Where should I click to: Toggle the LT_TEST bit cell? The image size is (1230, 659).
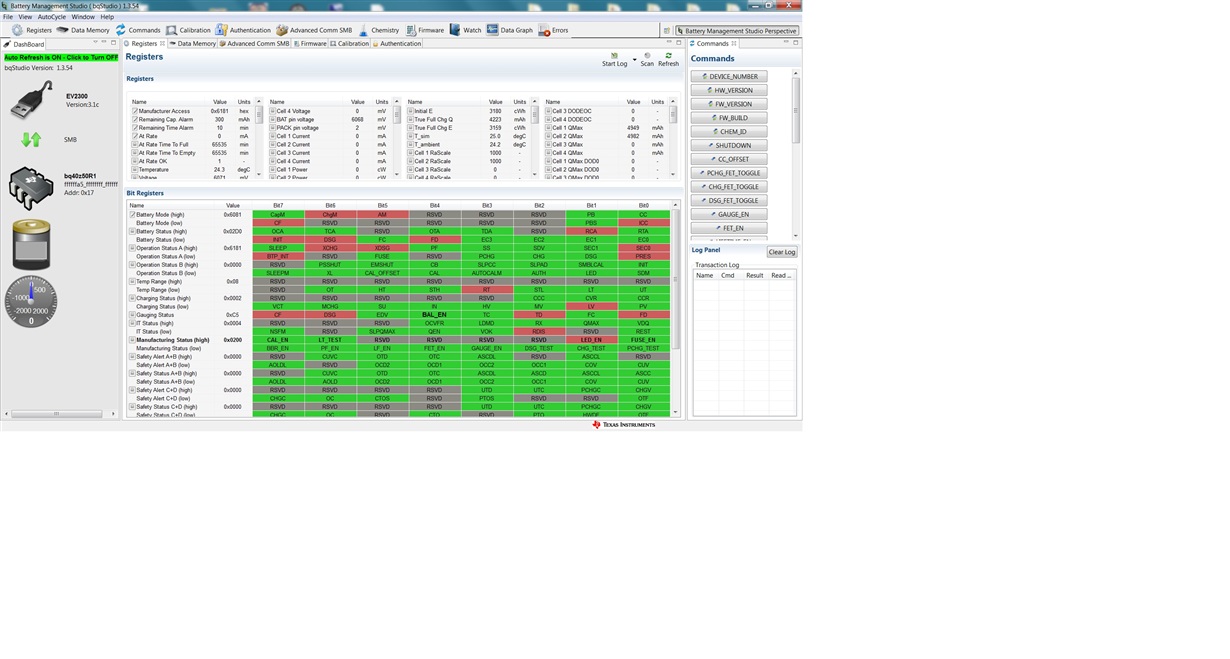click(x=330, y=340)
